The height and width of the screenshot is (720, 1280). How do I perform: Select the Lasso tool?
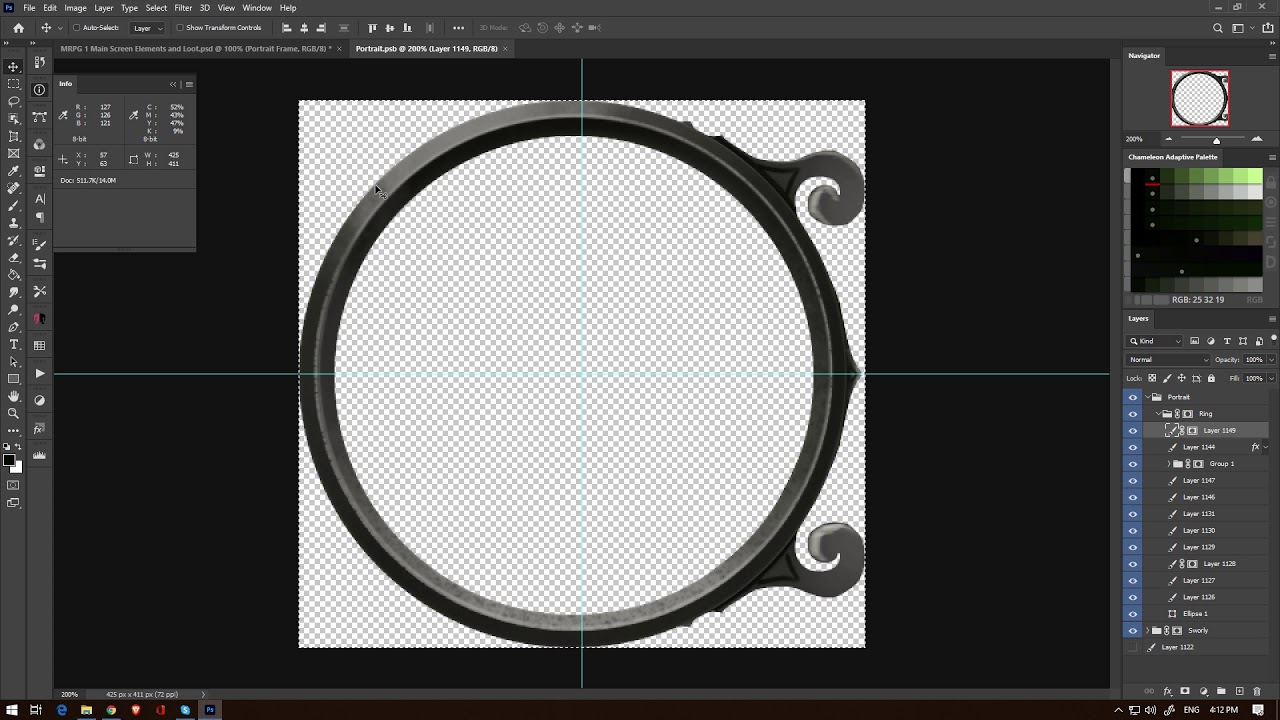click(x=13, y=101)
